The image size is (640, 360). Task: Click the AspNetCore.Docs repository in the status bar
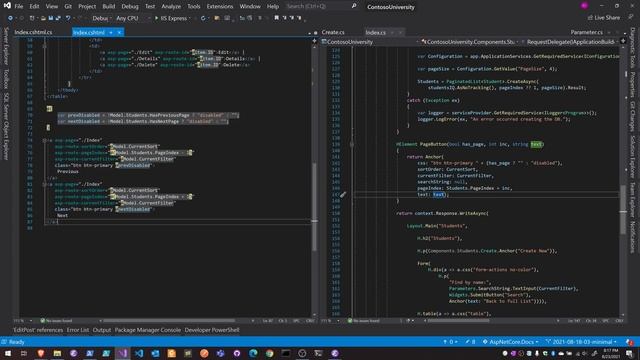[511, 342]
